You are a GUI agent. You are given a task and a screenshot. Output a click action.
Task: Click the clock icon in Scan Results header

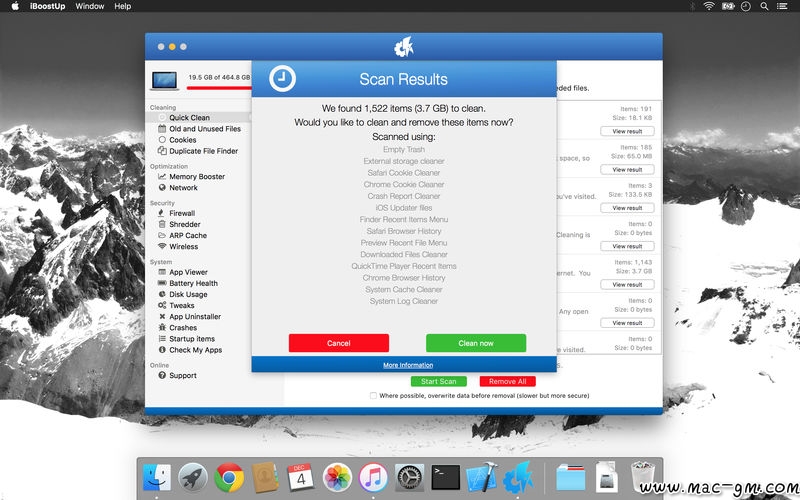click(282, 79)
